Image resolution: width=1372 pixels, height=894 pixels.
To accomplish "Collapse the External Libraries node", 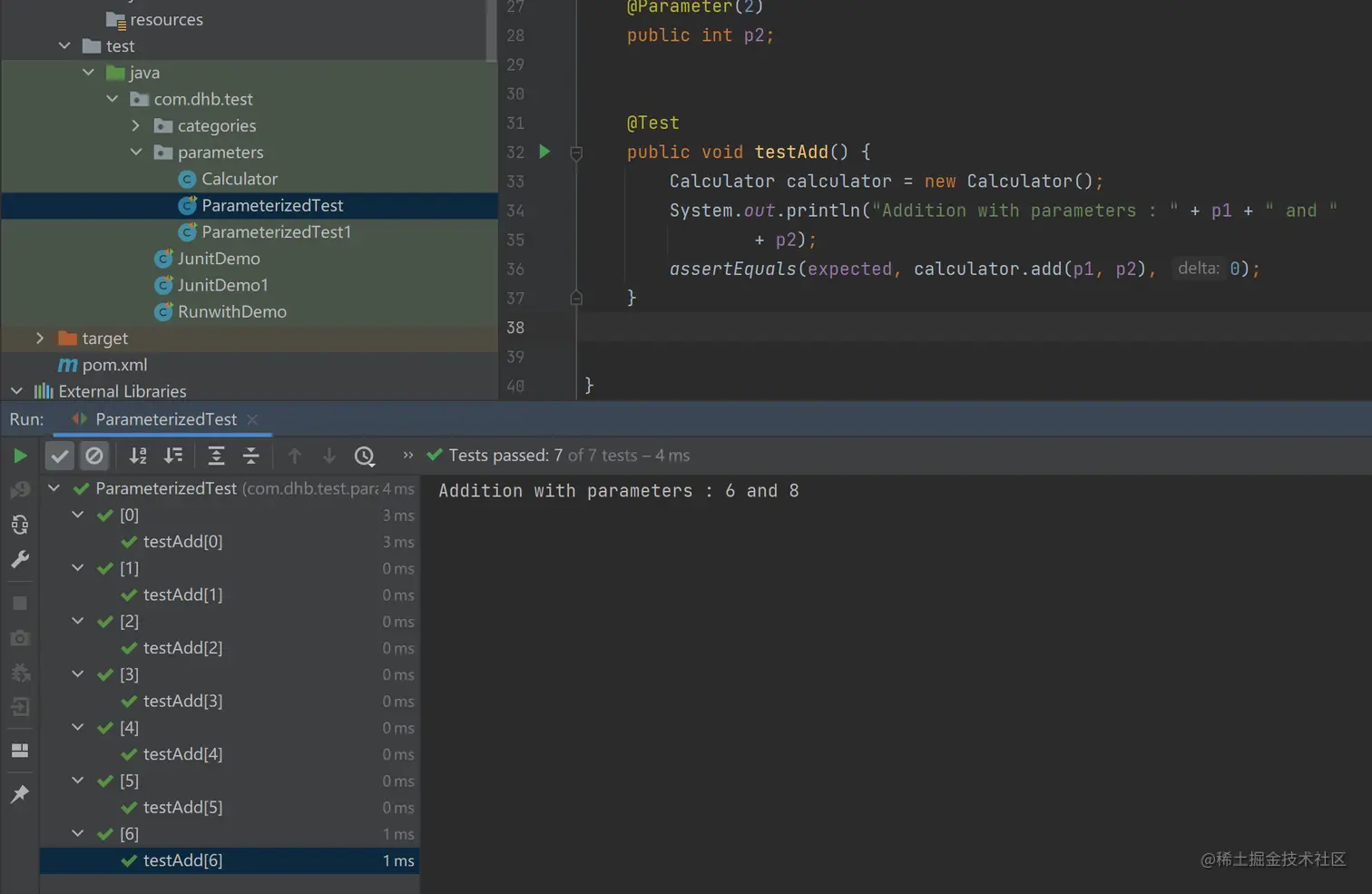I will [x=16, y=391].
